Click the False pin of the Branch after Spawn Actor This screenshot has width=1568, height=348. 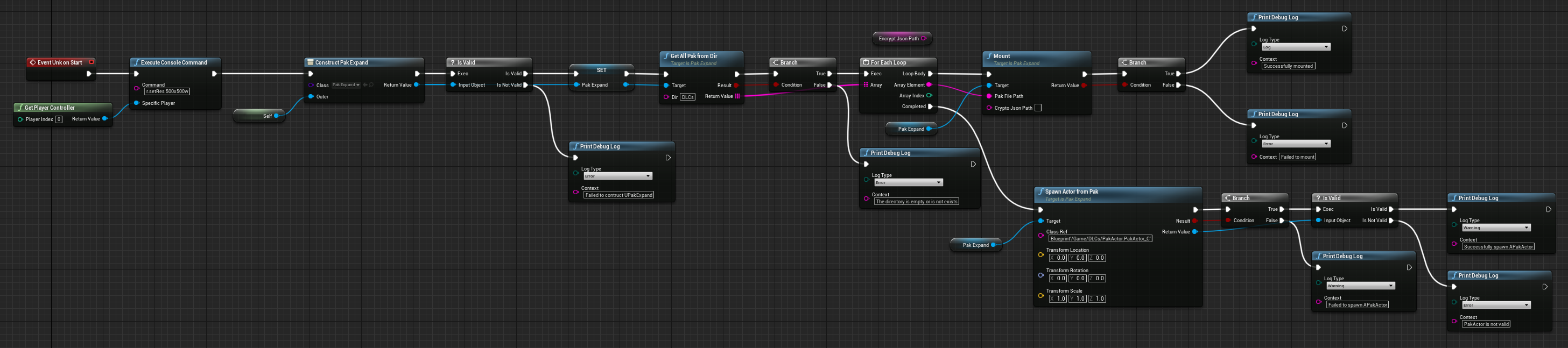coord(1282,220)
